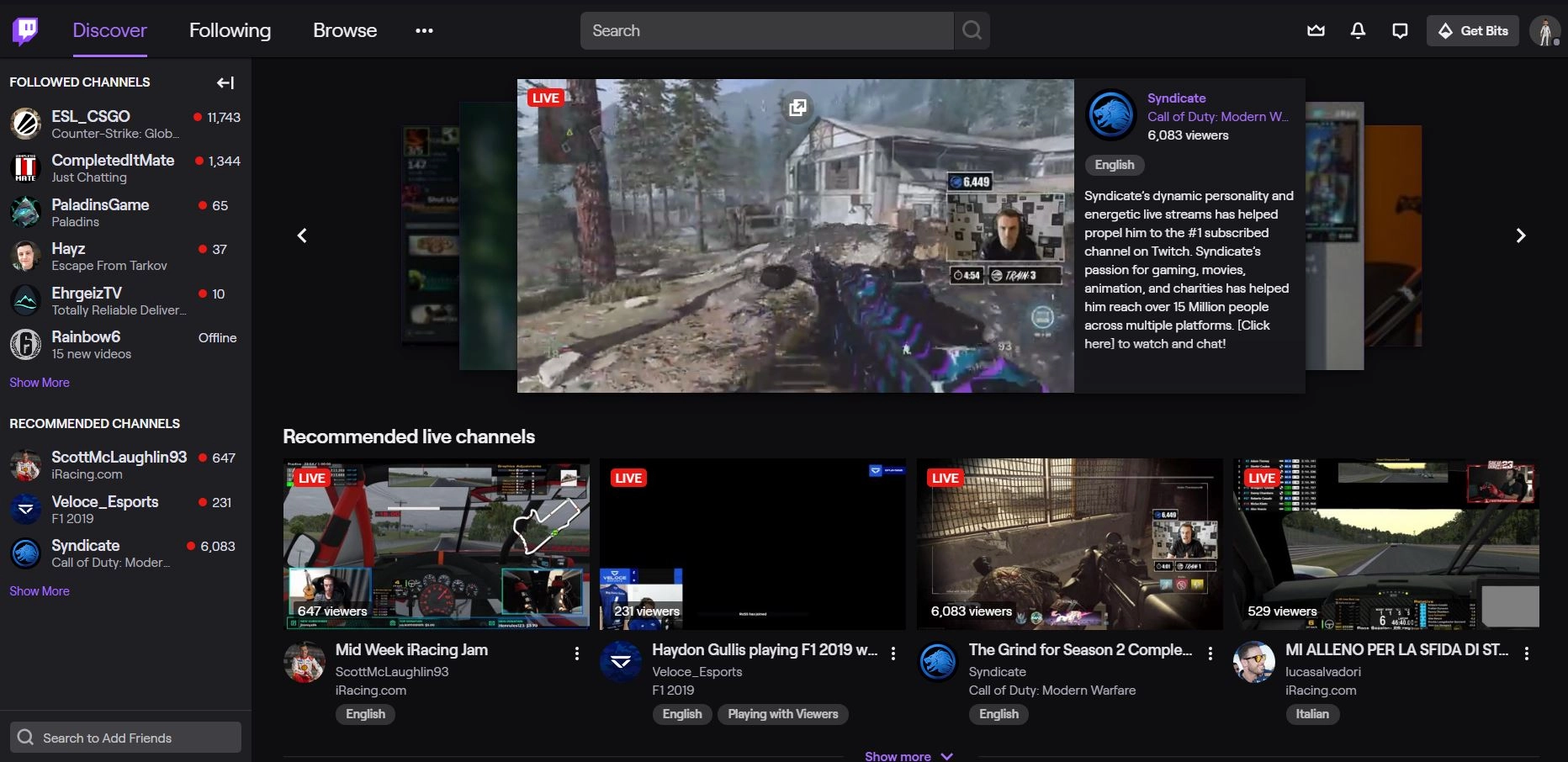Click ScottMcLaughlin93 avatar under stream card

coord(305,662)
